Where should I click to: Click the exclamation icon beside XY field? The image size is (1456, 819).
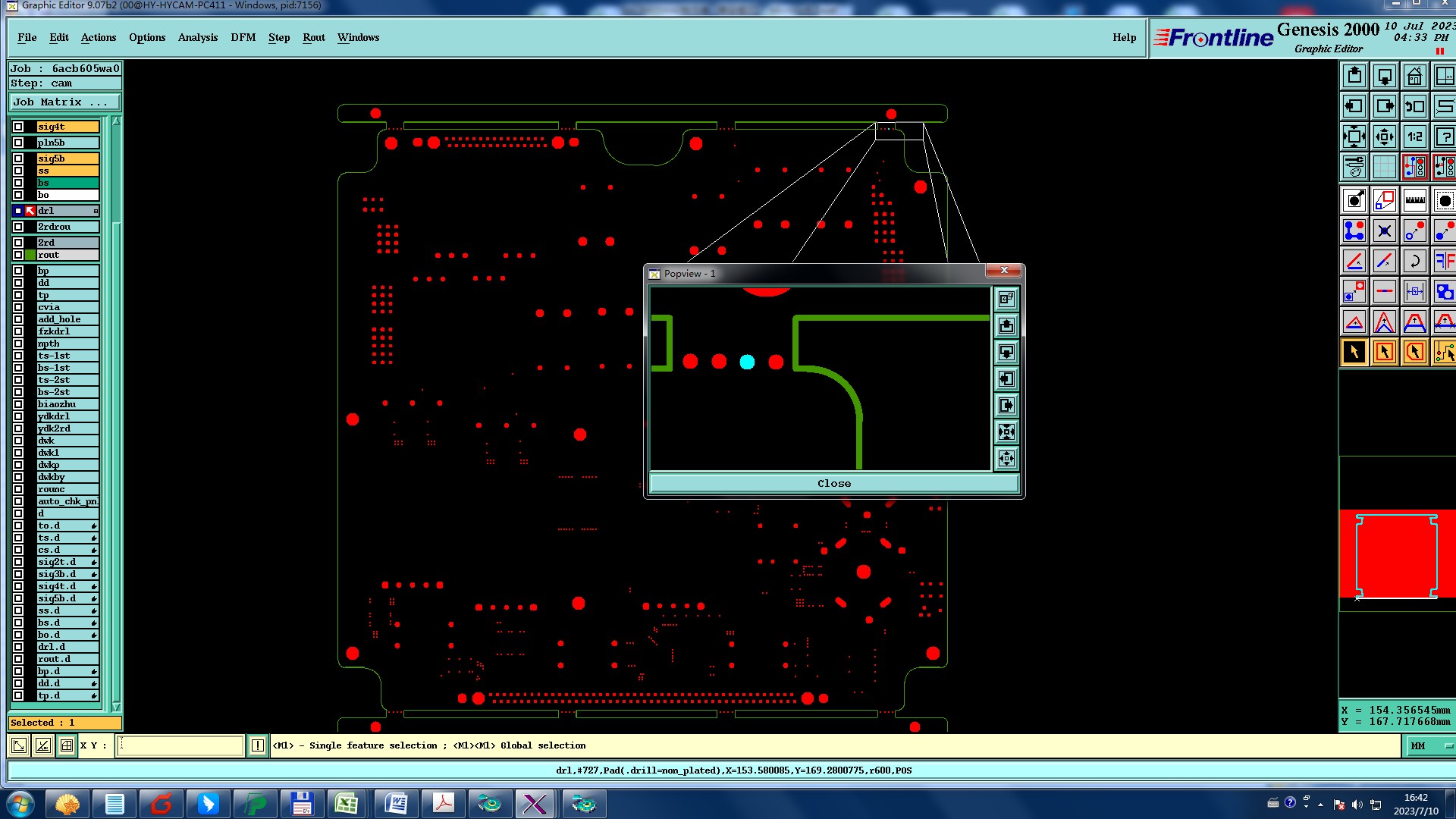coord(258,745)
